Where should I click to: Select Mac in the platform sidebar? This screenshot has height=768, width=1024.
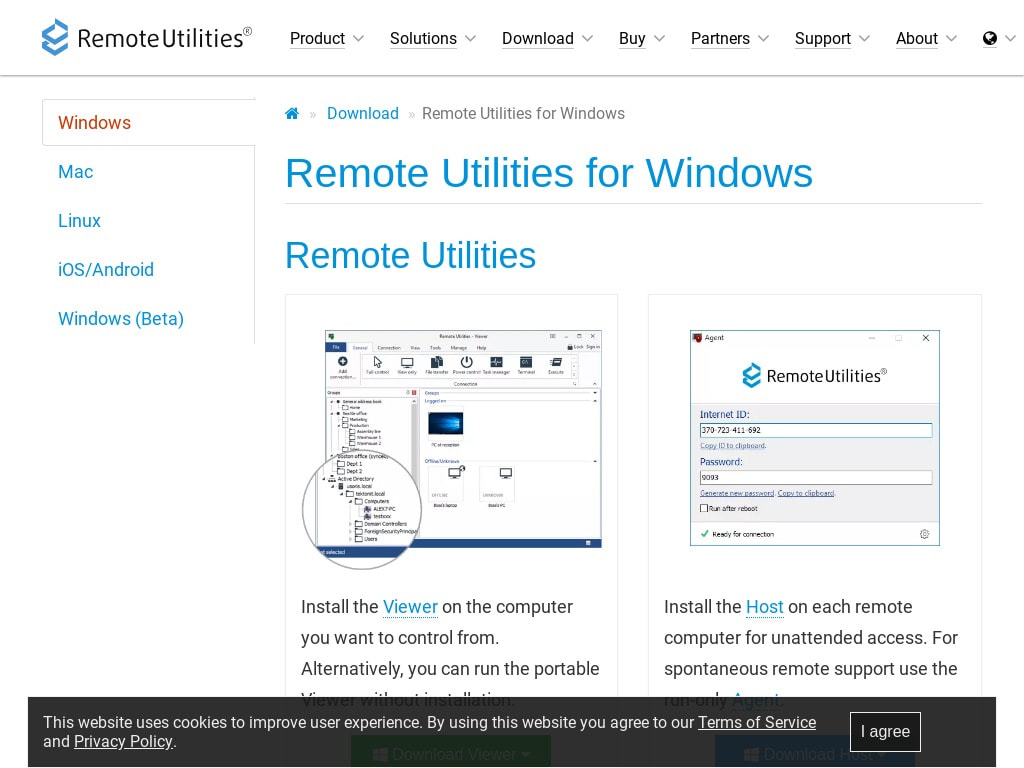coord(75,172)
